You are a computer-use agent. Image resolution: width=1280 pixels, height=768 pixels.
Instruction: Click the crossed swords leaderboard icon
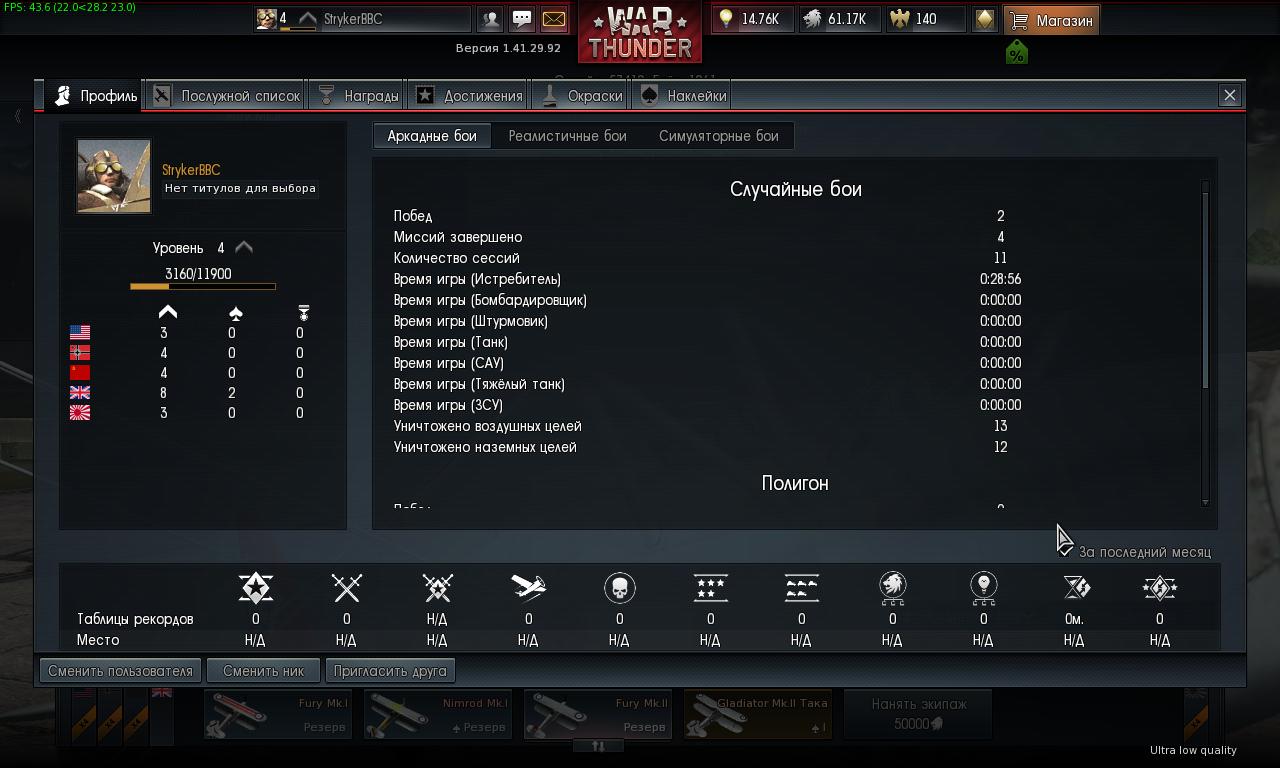(x=346, y=588)
